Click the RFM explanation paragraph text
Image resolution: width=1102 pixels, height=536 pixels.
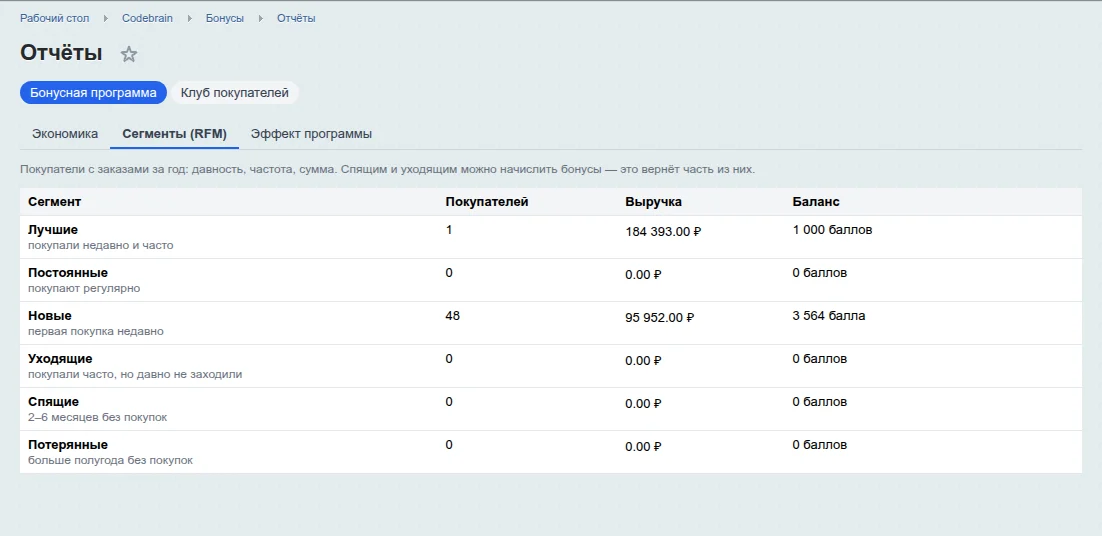[388, 170]
